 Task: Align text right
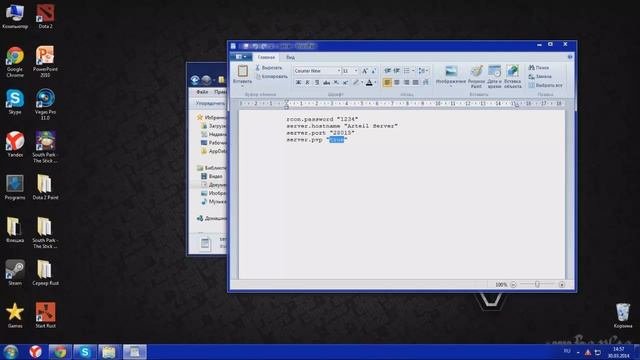[x=406, y=82]
